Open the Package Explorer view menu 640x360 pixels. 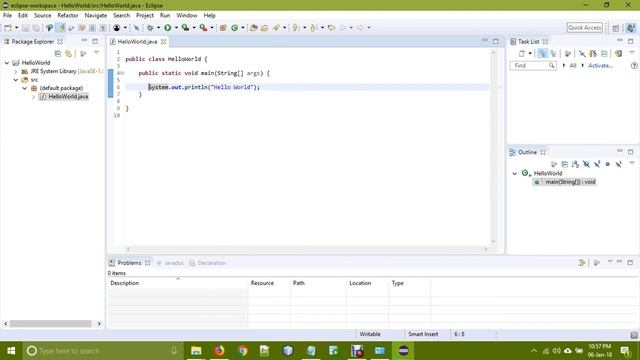point(97,53)
